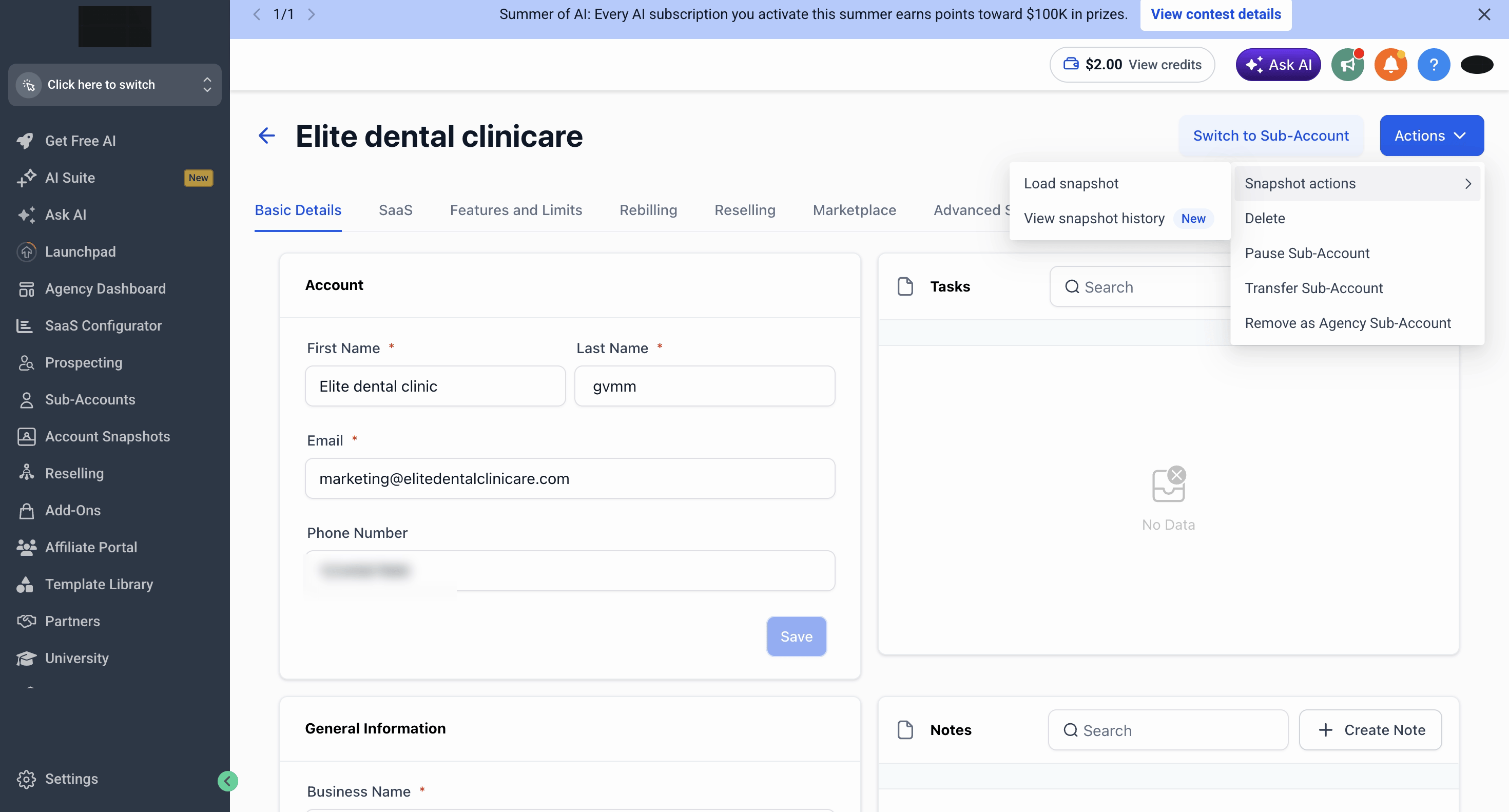The image size is (1509, 812).
Task: Focus the Last Name field
Action: (705, 386)
